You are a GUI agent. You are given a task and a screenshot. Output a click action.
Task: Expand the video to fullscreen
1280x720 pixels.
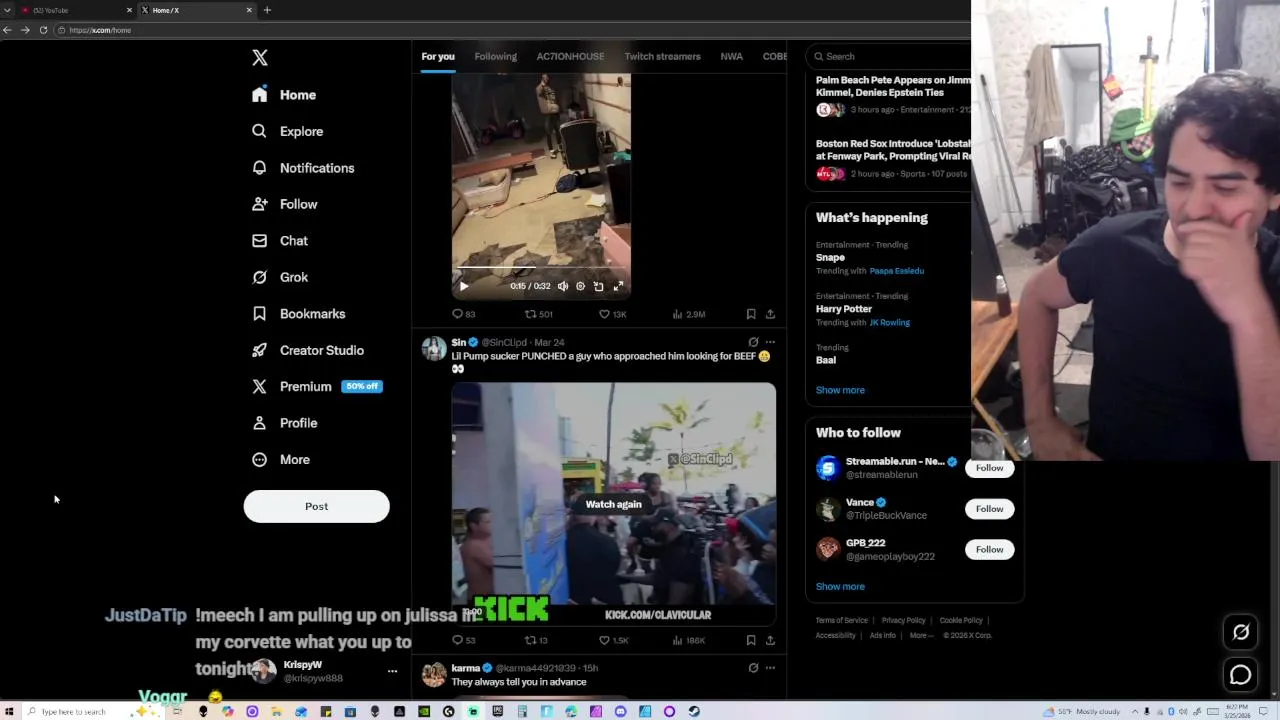618,286
